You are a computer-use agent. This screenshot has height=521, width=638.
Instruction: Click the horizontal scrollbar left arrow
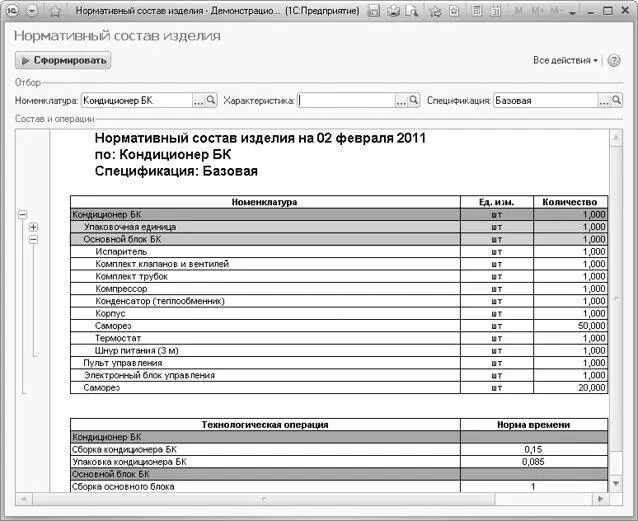pyautogui.click(x=23, y=499)
